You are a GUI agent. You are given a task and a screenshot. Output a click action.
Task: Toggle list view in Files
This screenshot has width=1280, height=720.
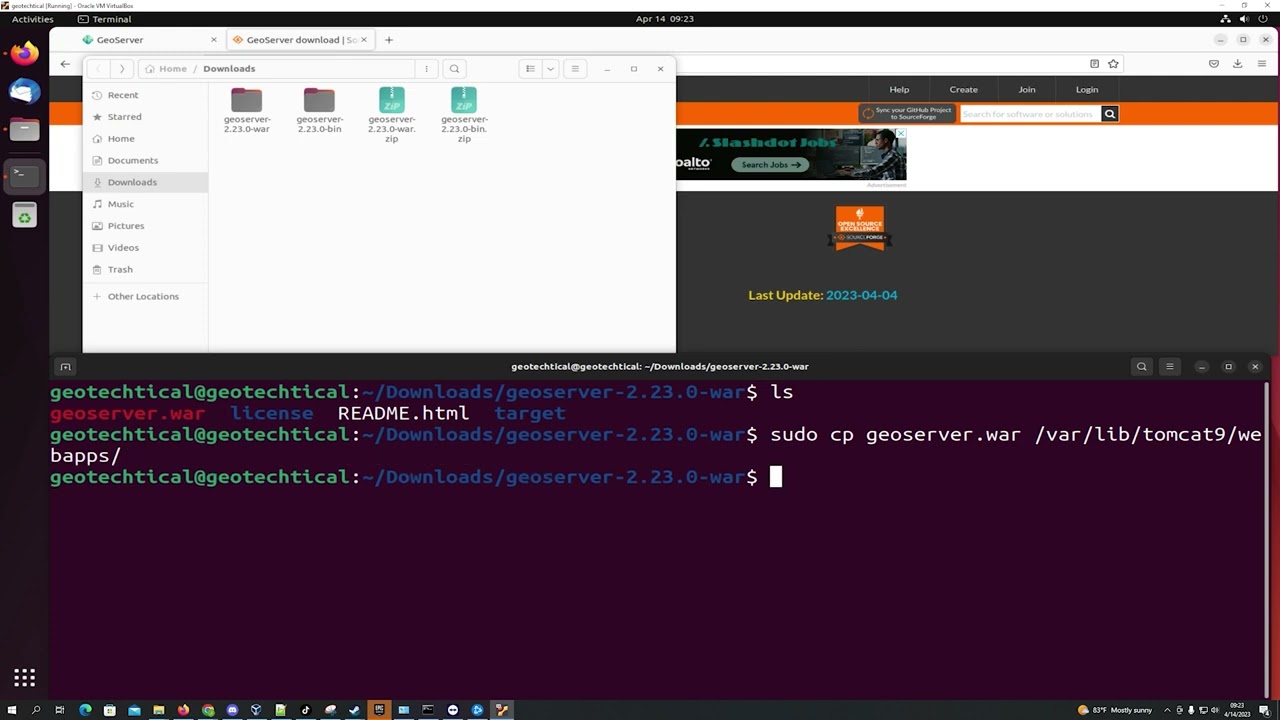coord(530,69)
